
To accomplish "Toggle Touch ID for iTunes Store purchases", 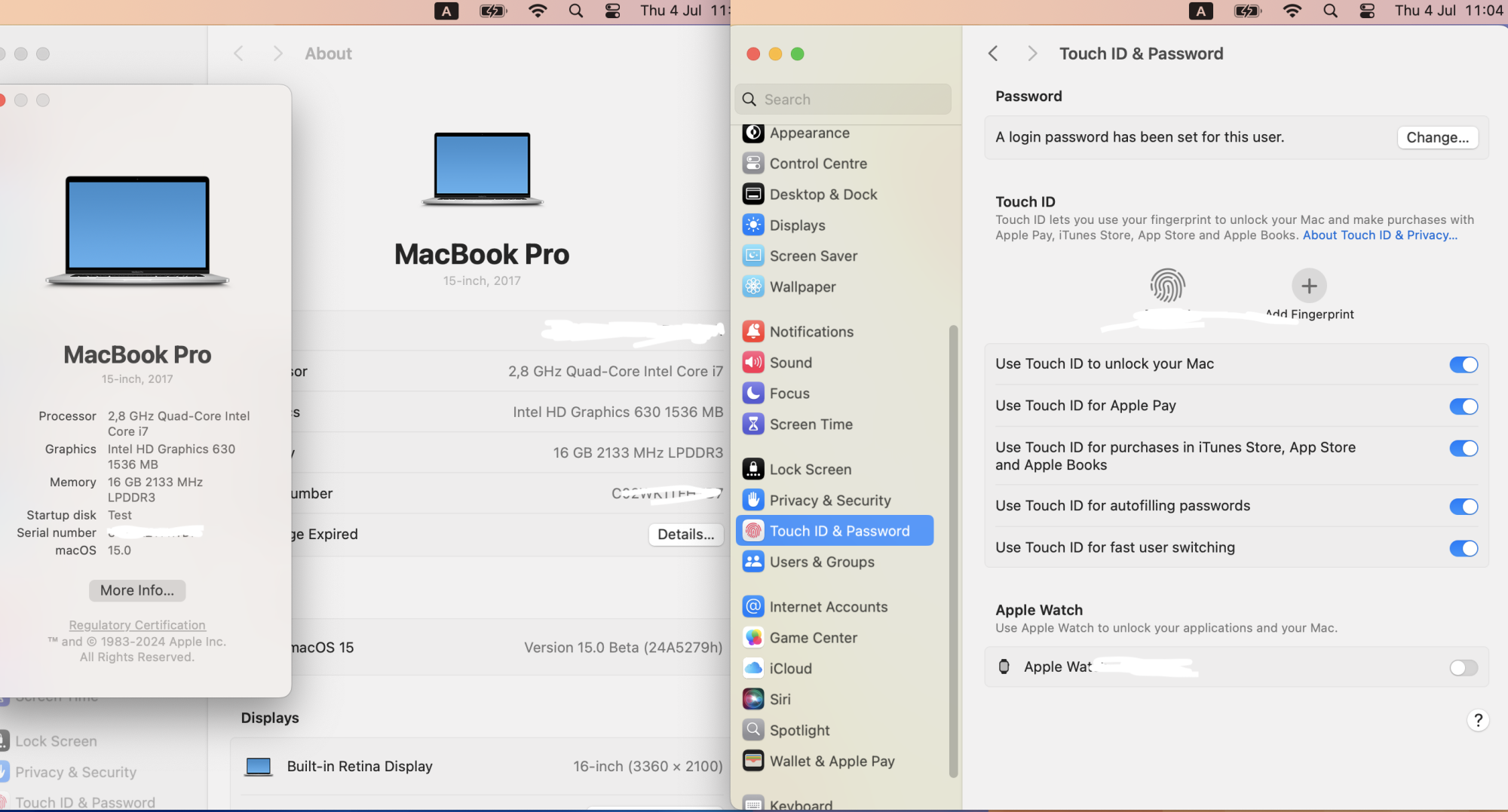I will point(1464,449).
